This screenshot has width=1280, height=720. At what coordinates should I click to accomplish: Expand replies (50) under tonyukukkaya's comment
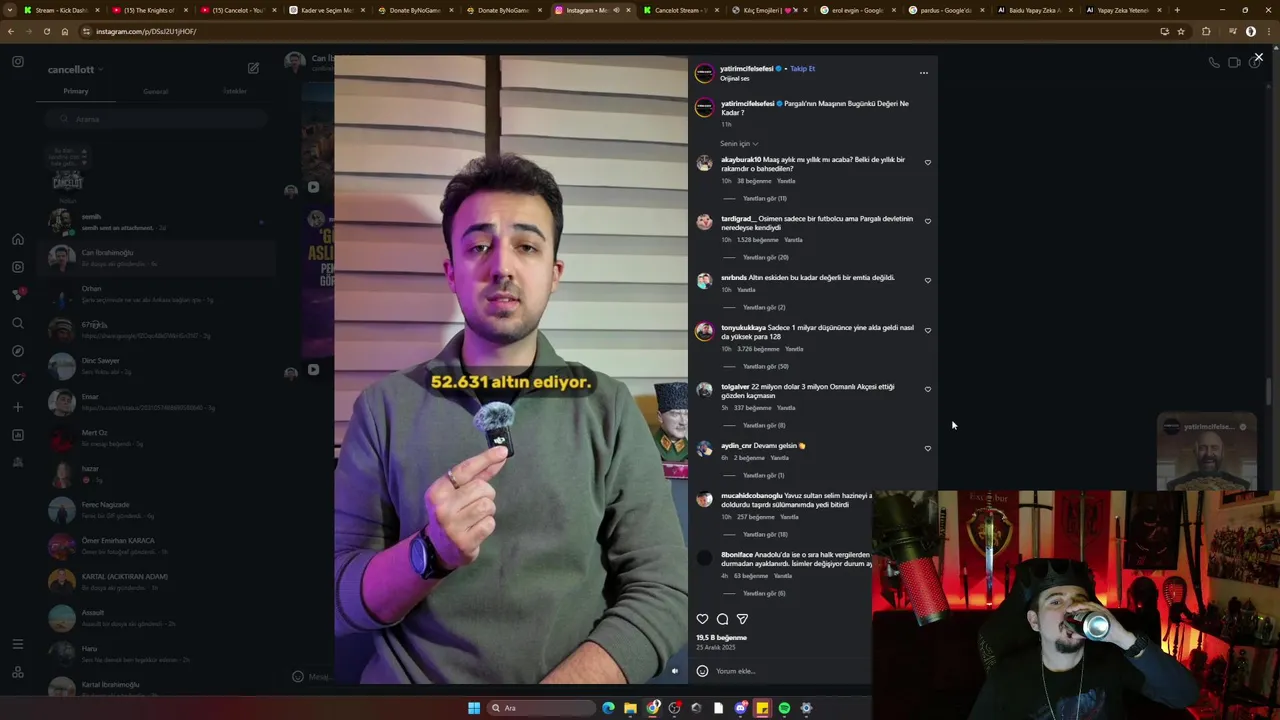[765, 366]
